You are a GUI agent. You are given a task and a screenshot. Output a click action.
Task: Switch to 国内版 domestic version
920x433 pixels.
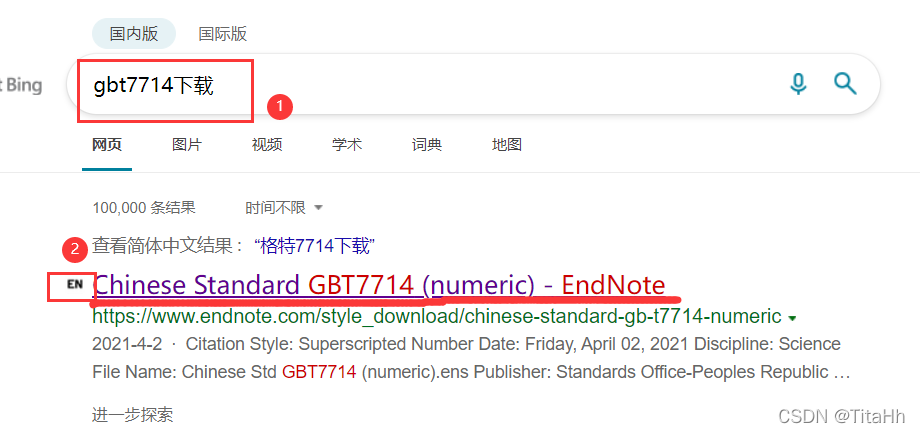pos(134,33)
